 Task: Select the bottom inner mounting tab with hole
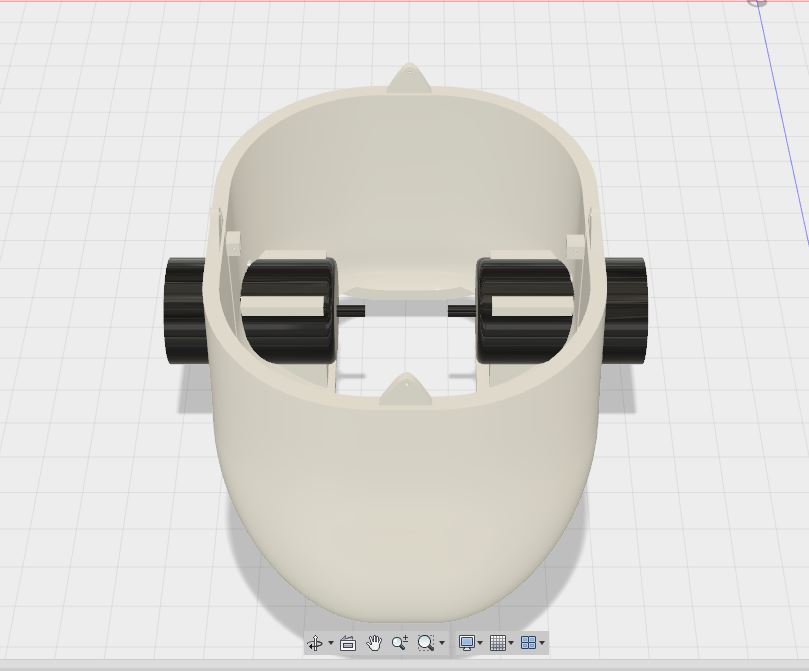(406, 389)
